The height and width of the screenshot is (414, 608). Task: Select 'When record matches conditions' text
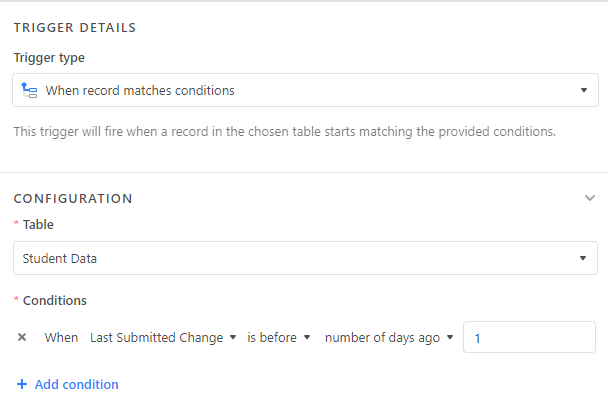[140, 90]
